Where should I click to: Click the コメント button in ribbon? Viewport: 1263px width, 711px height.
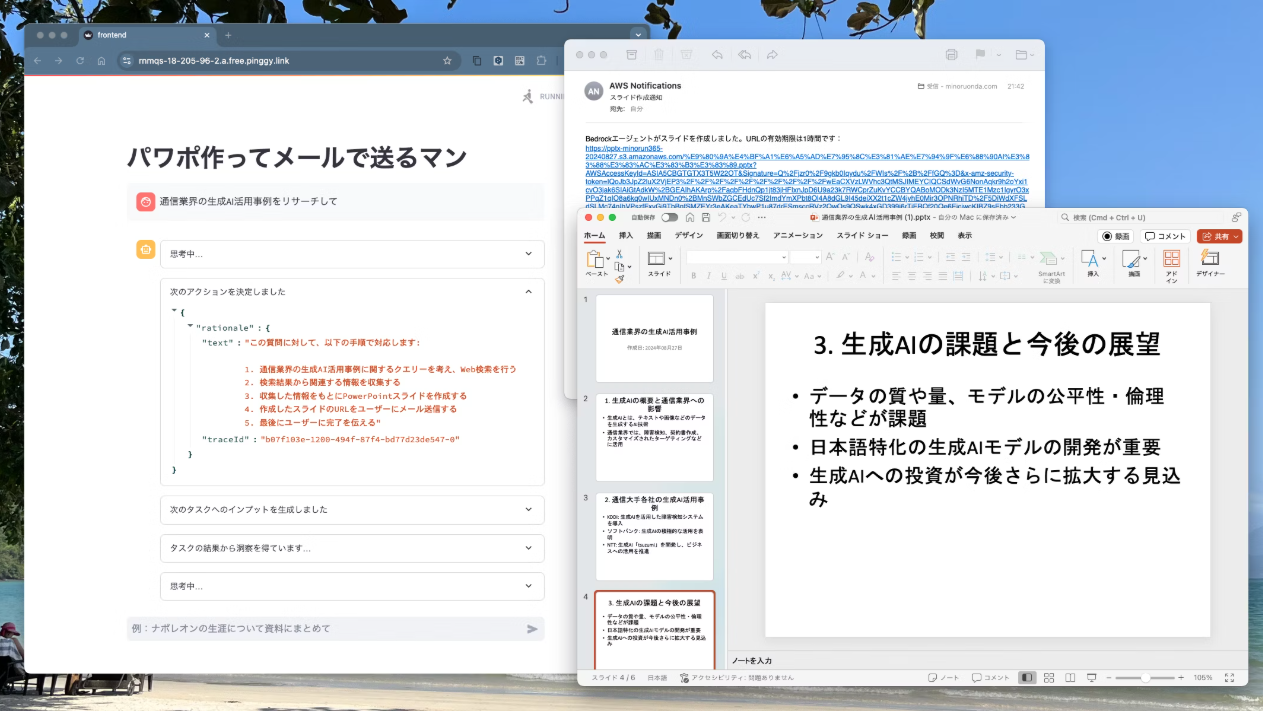point(1165,236)
